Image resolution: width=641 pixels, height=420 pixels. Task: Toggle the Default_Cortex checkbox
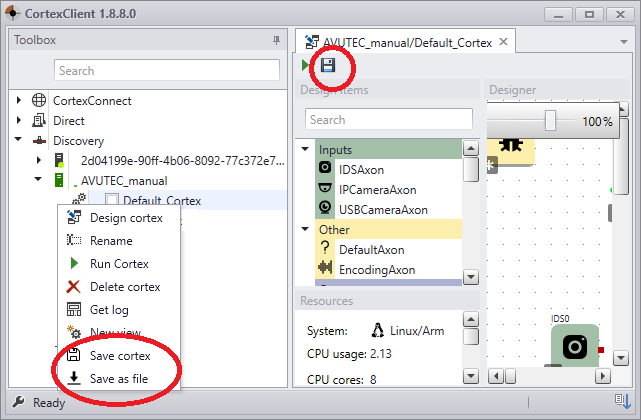coord(112,200)
